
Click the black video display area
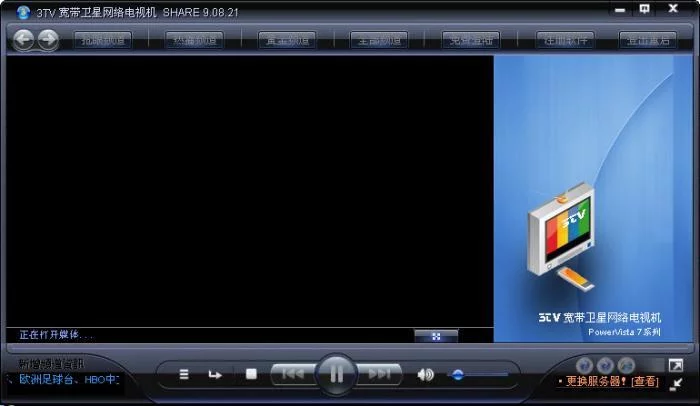point(250,191)
